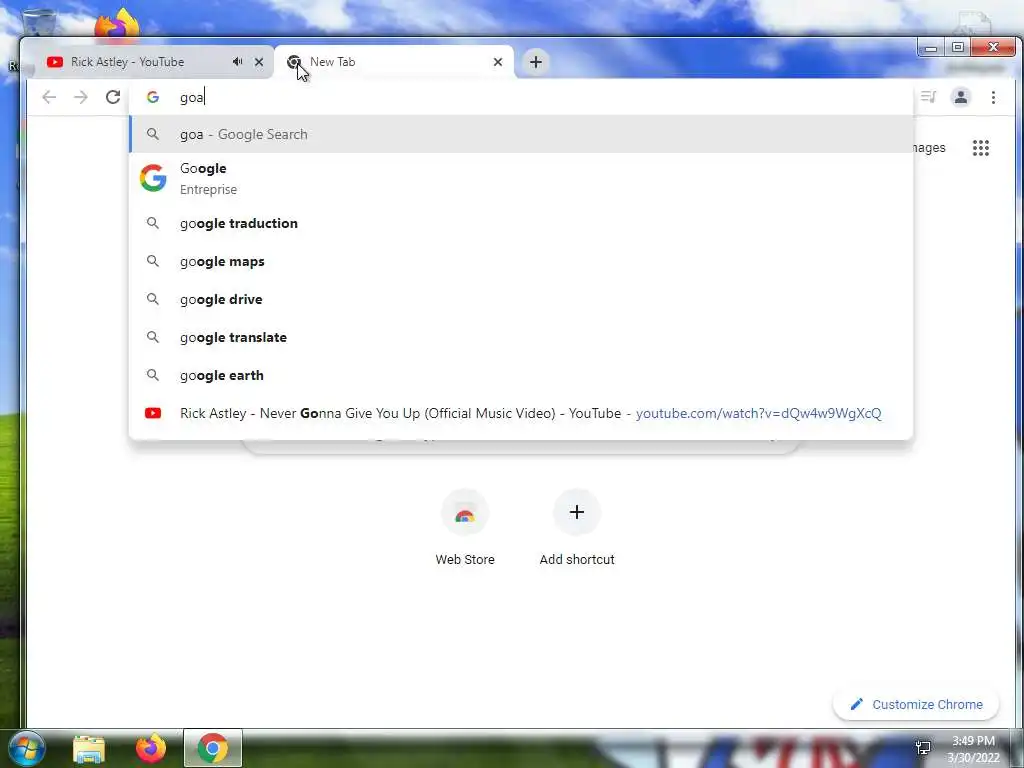Image resolution: width=1024 pixels, height=768 pixels.
Task: Click Customize Chrome button
Action: pyautogui.click(x=916, y=705)
